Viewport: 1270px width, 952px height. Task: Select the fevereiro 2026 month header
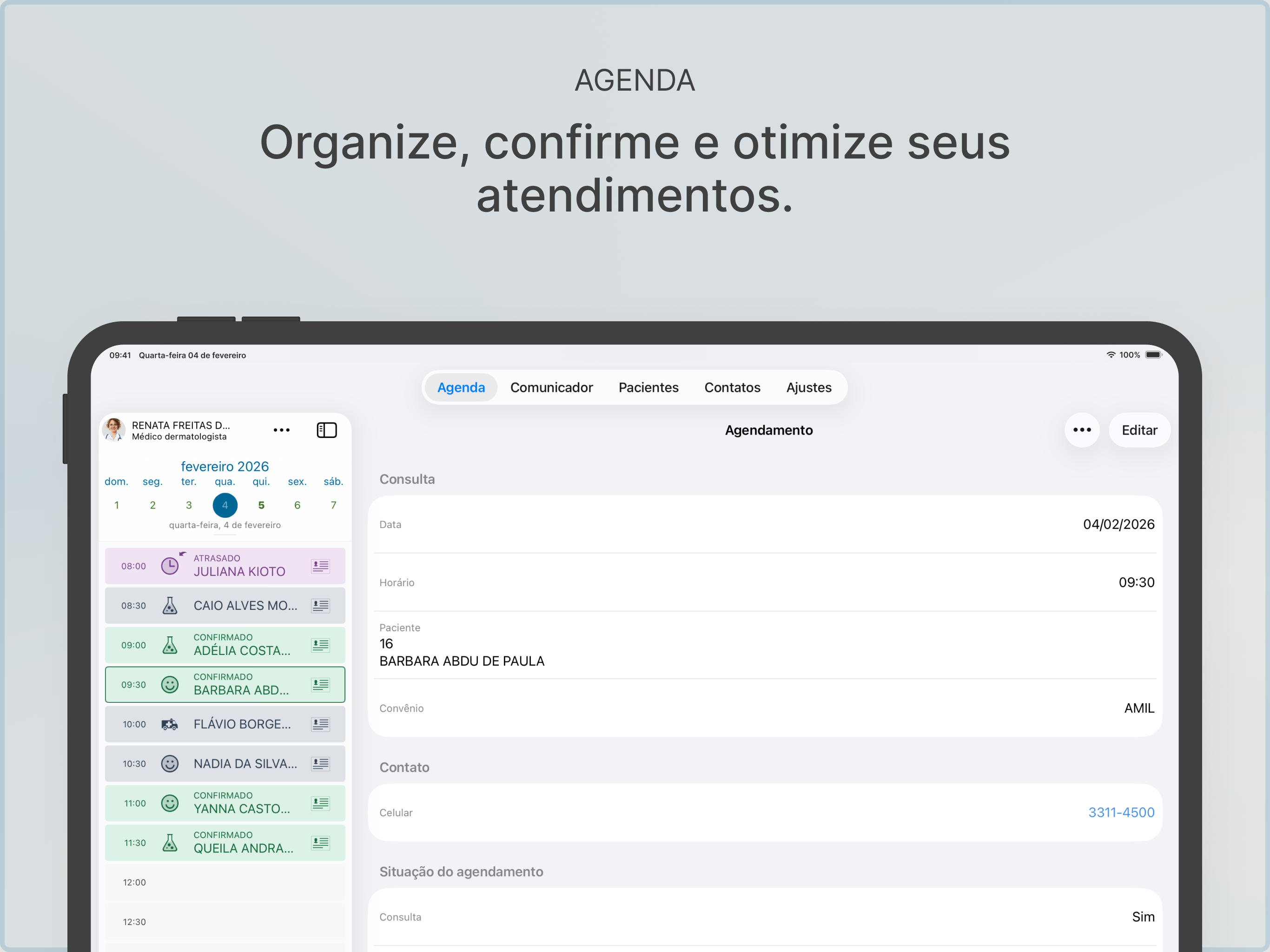(x=225, y=466)
